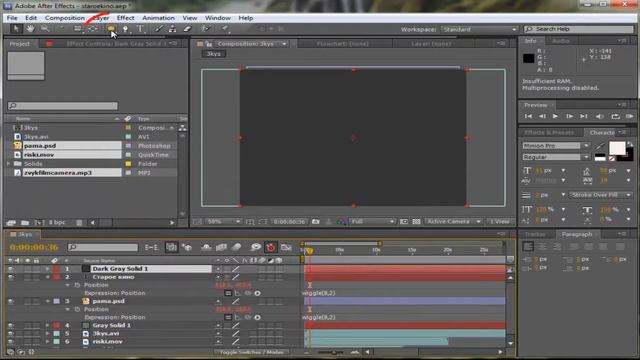Select the Rectangle mask shape tool

[x=111, y=29]
